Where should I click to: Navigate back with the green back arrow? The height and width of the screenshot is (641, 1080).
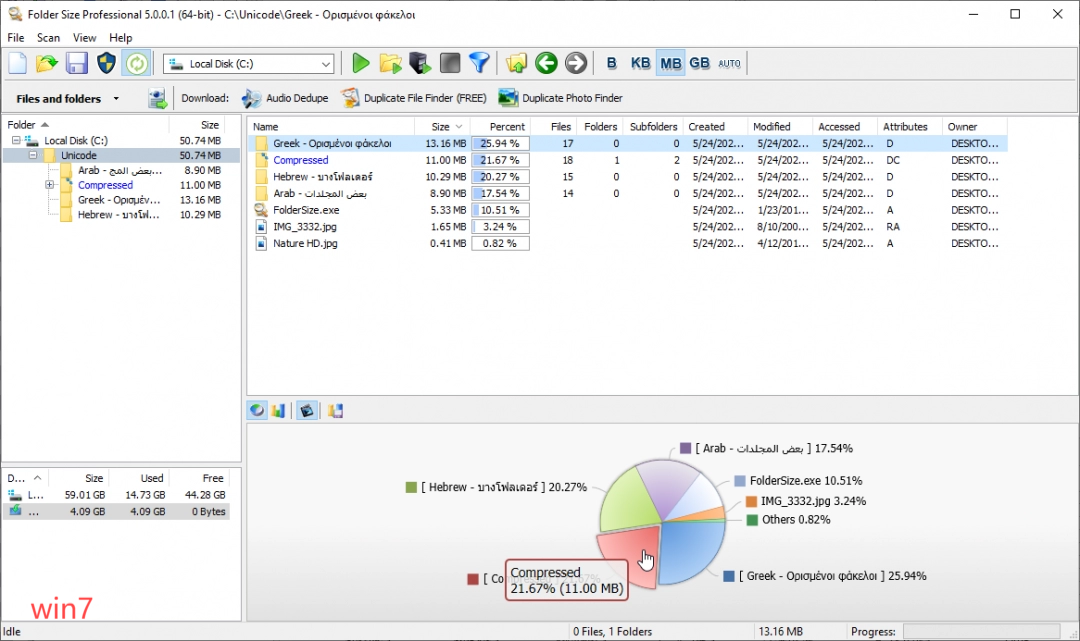point(546,62)
